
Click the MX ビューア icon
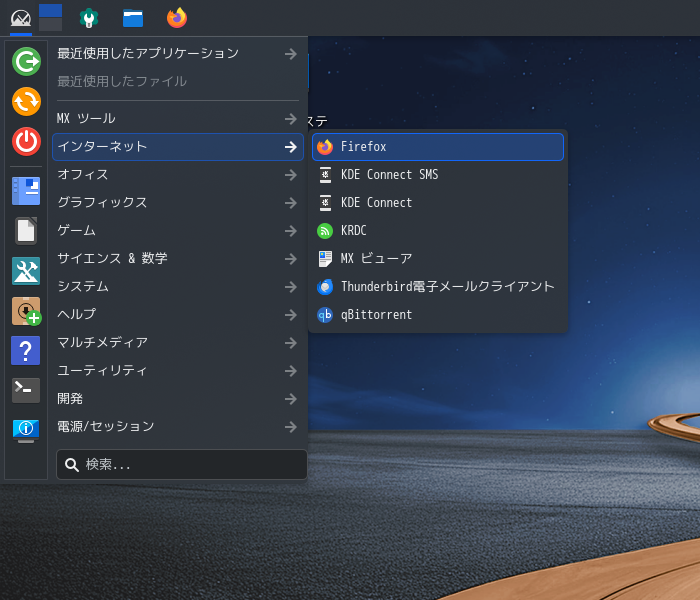point(325,259)
